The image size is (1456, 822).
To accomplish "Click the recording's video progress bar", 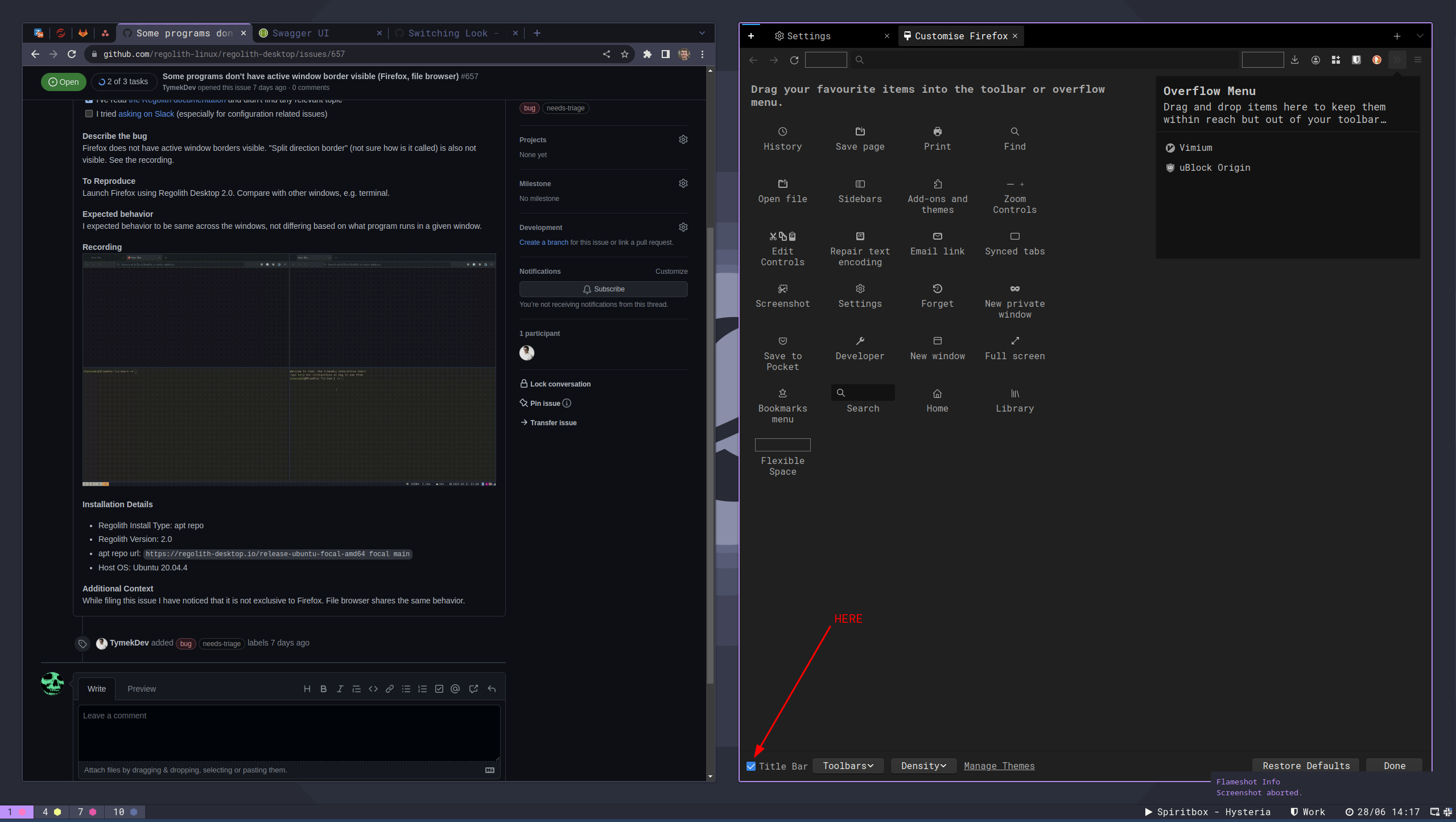I will coord(289,484).
